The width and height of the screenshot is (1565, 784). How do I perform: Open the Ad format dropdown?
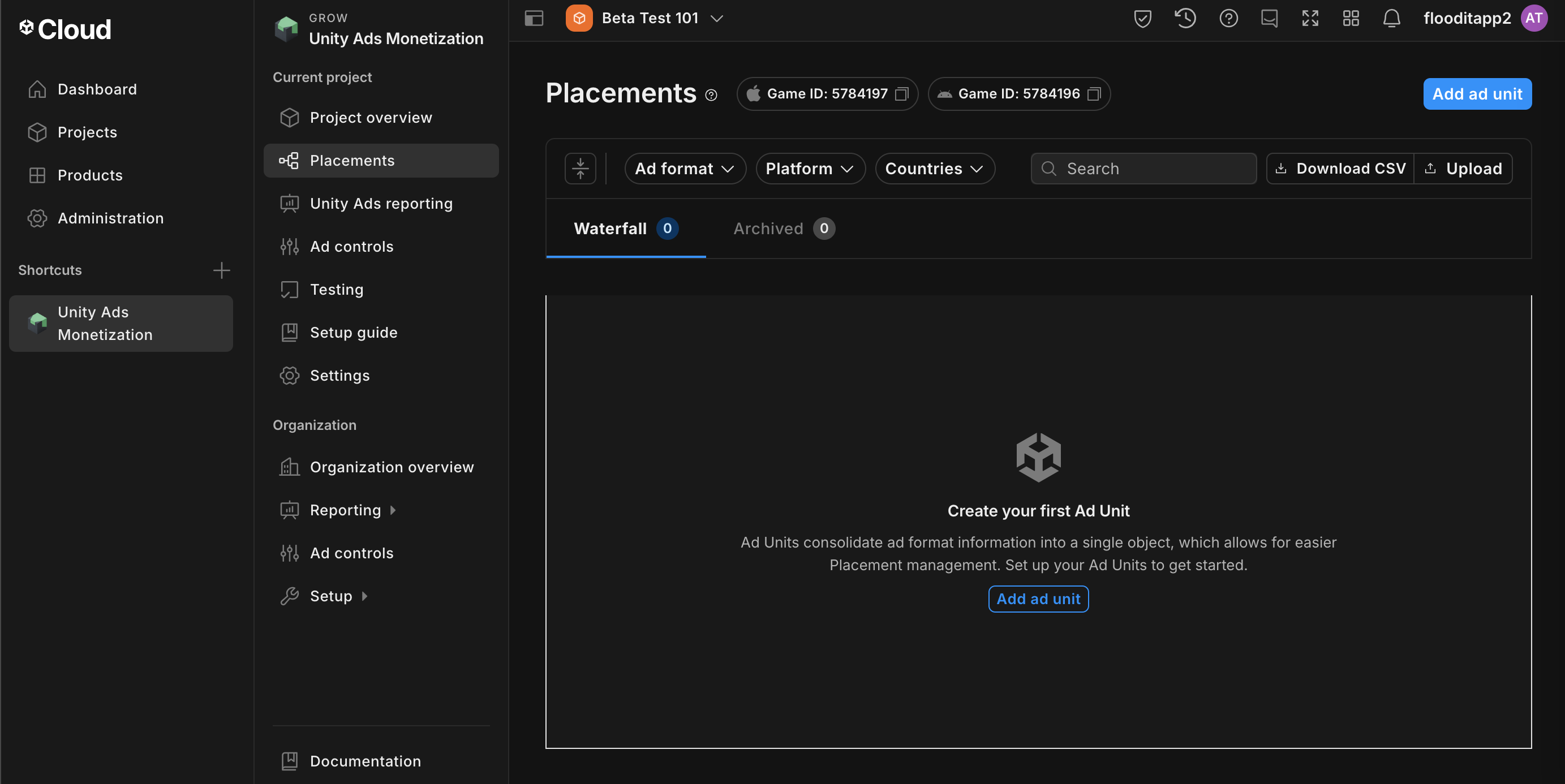pyautogui.click(x=685, y=168)
